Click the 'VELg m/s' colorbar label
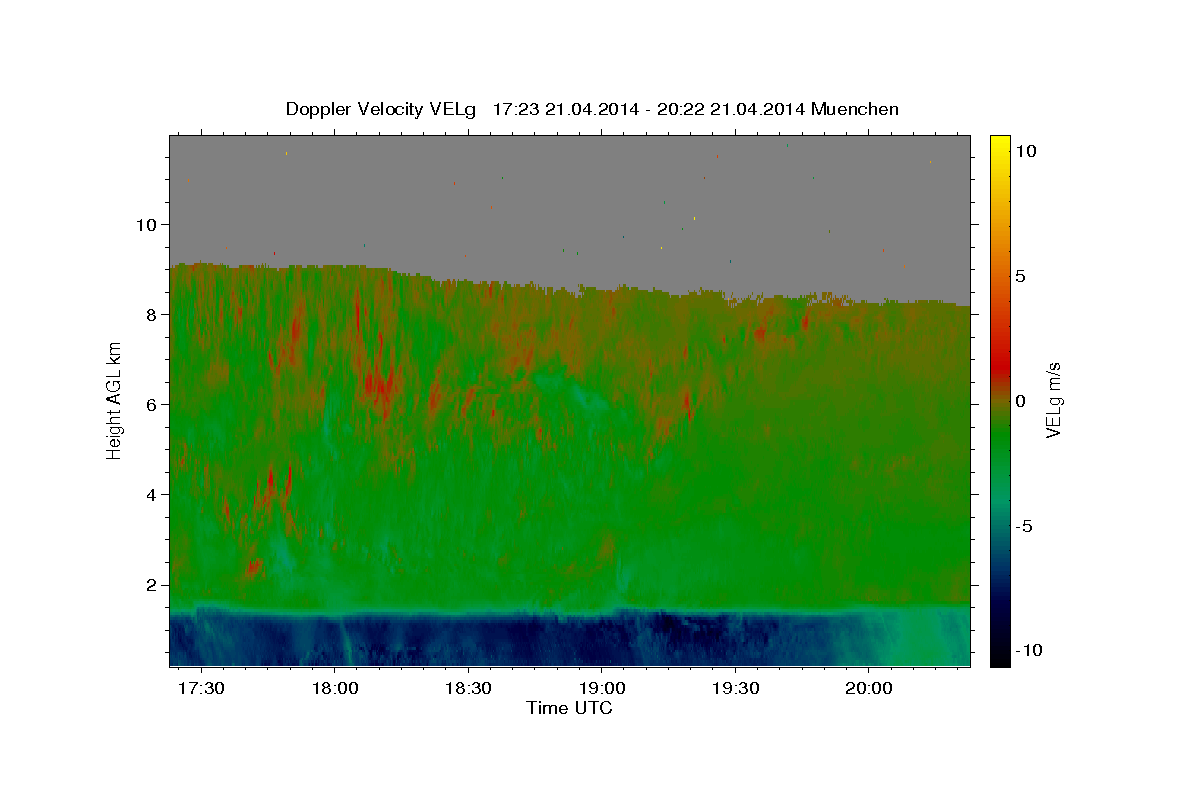The image size is (1200, 800). [1053, 400]
